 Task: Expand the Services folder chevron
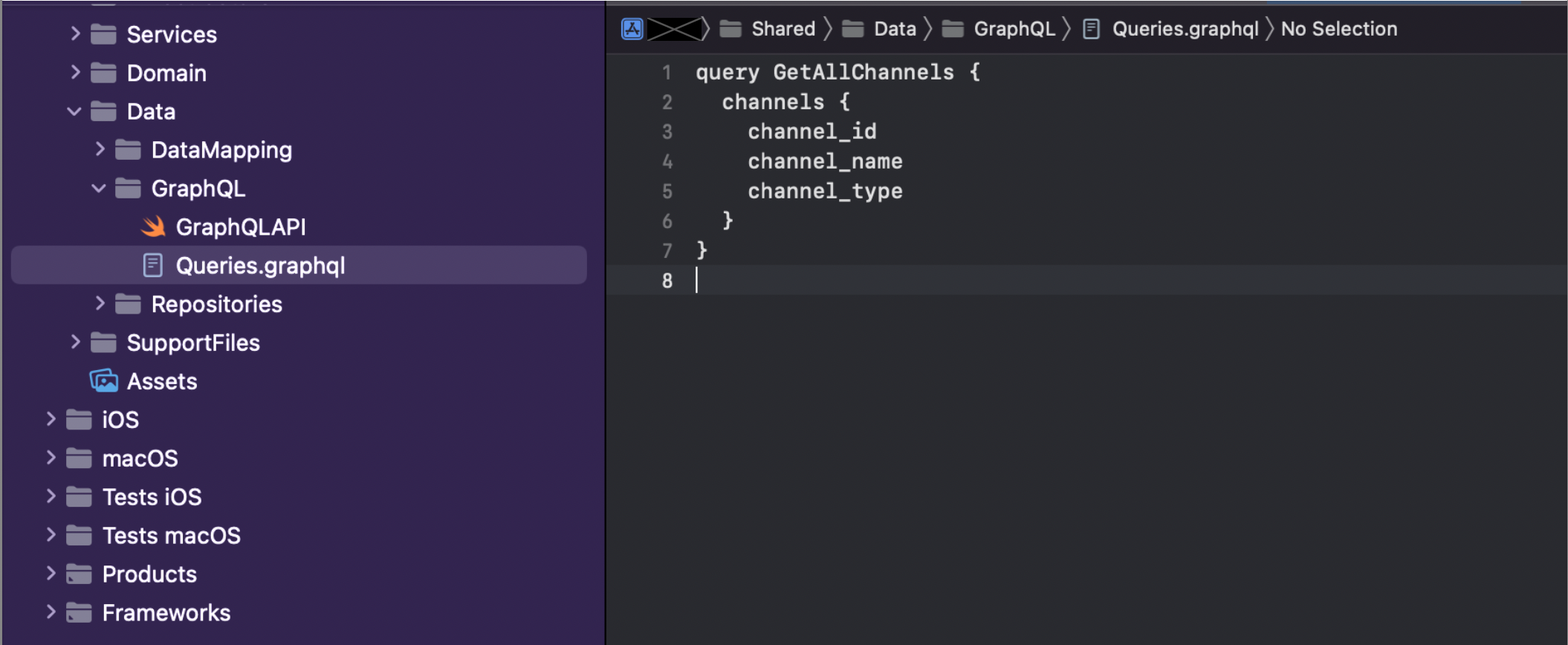[75, 34]
